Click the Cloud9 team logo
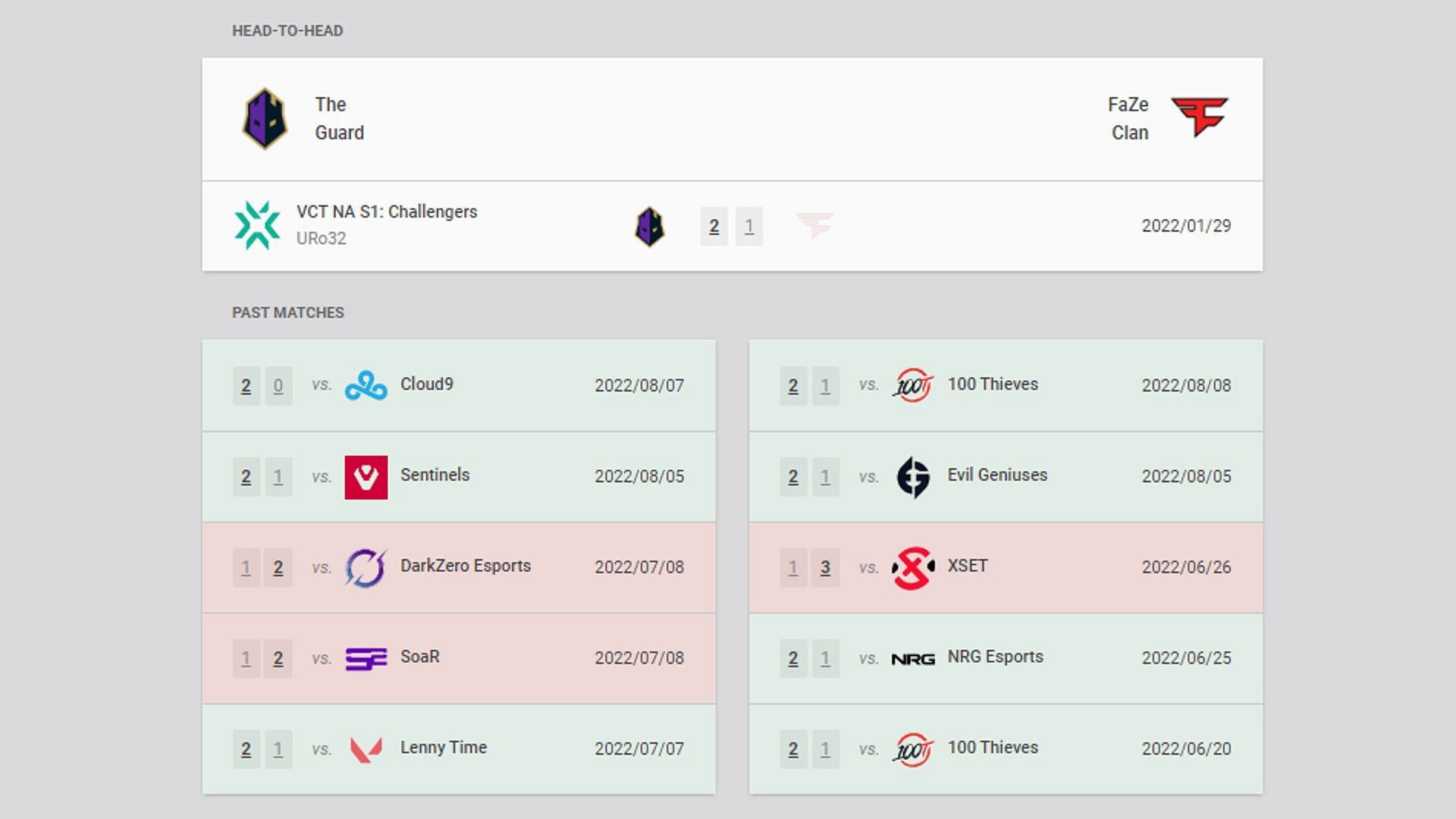1456x819 pixels. [x=366, y=385]
